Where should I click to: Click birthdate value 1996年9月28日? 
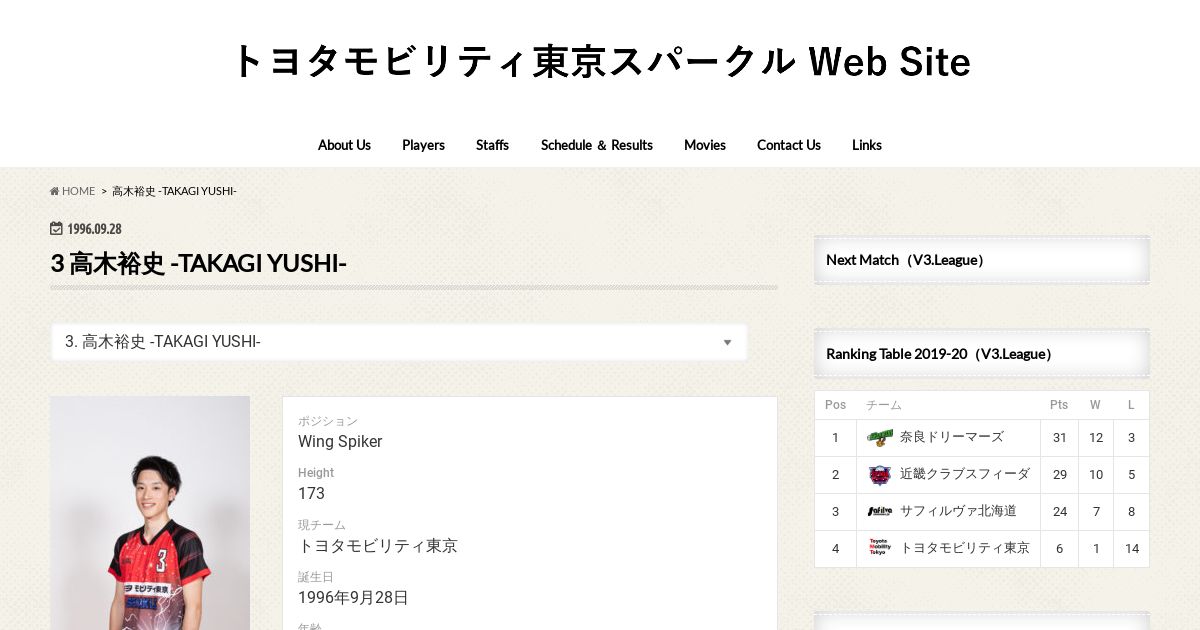[353, 598]
